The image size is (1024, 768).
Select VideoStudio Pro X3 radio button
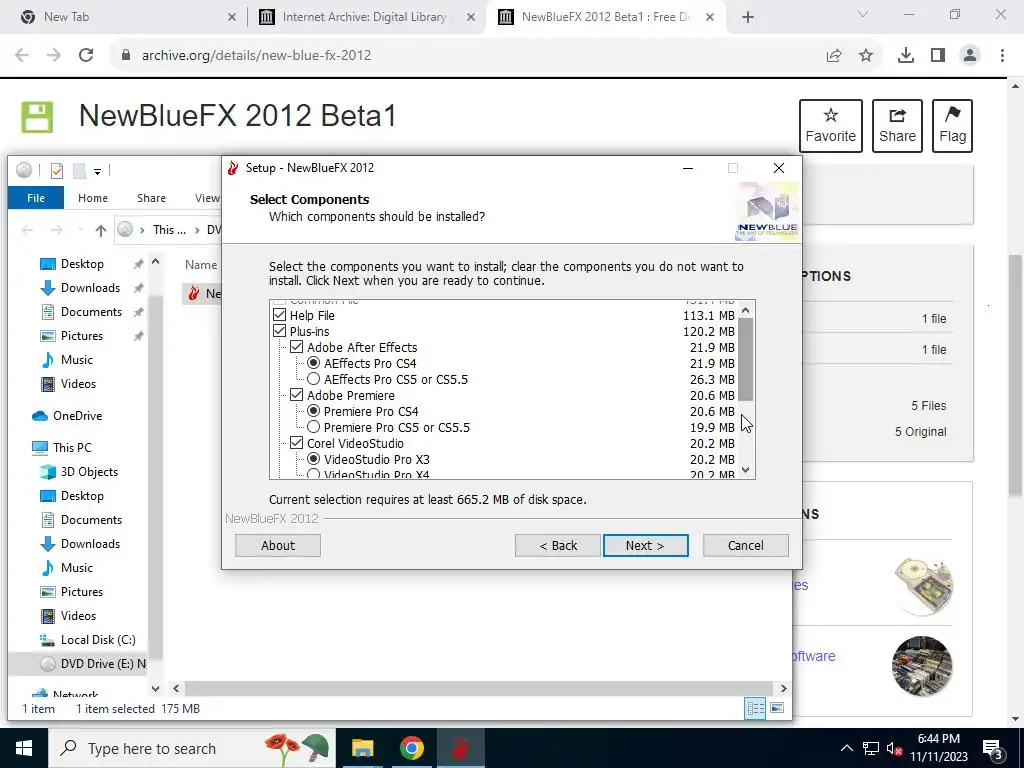pos(313,459)
